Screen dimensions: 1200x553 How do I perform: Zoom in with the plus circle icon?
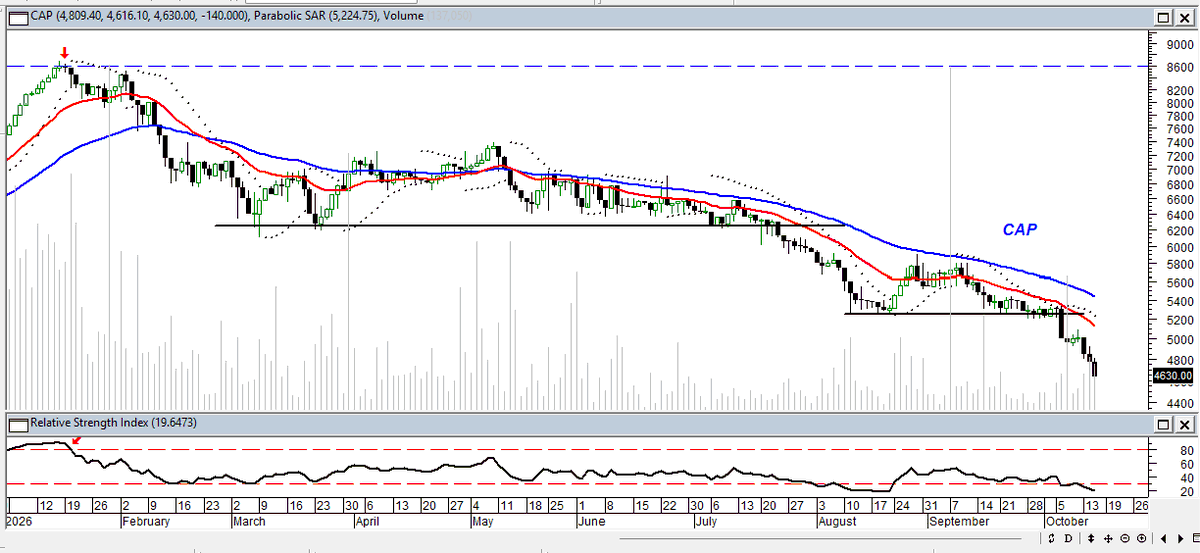tap(1141, 538)
